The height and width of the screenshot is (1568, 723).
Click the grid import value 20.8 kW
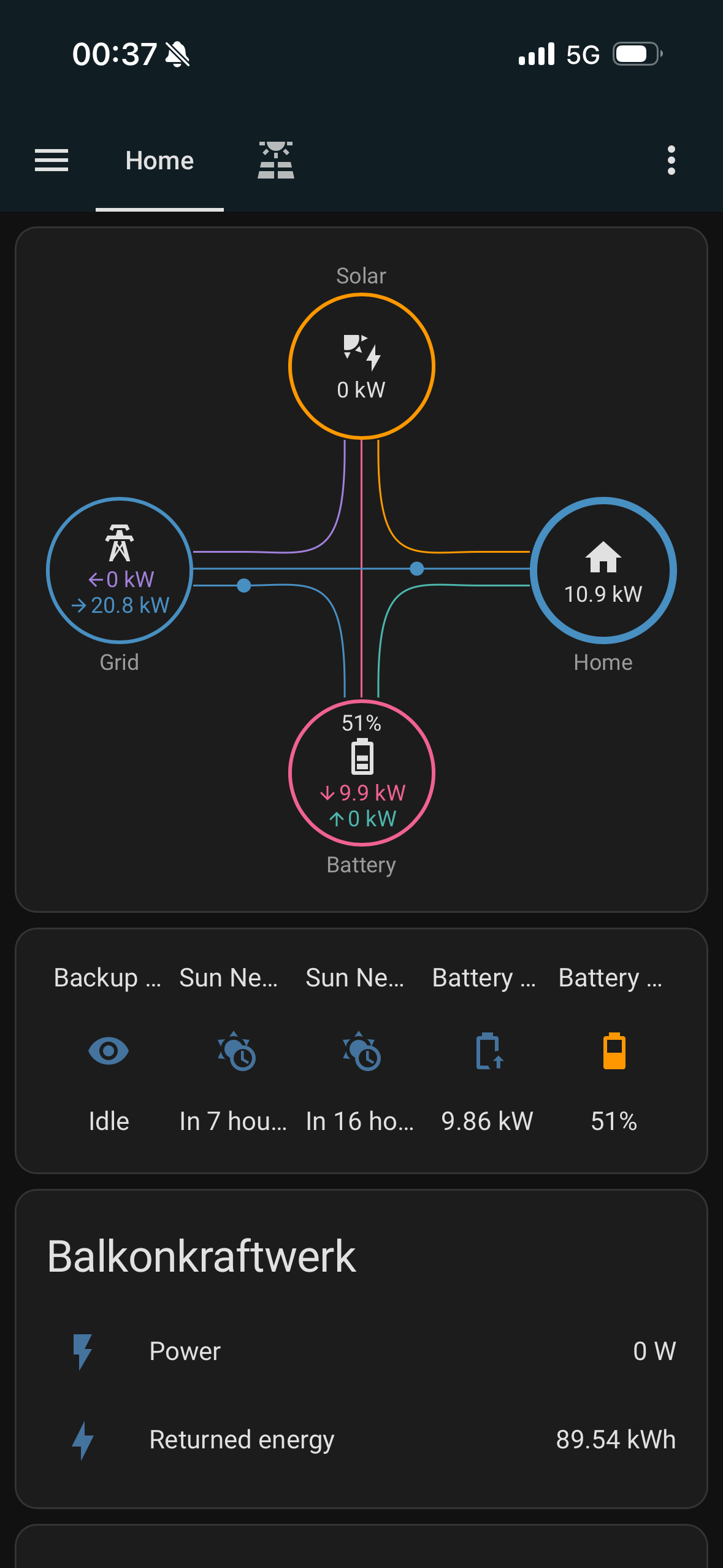pyautogui.click(x=129, y=605)
